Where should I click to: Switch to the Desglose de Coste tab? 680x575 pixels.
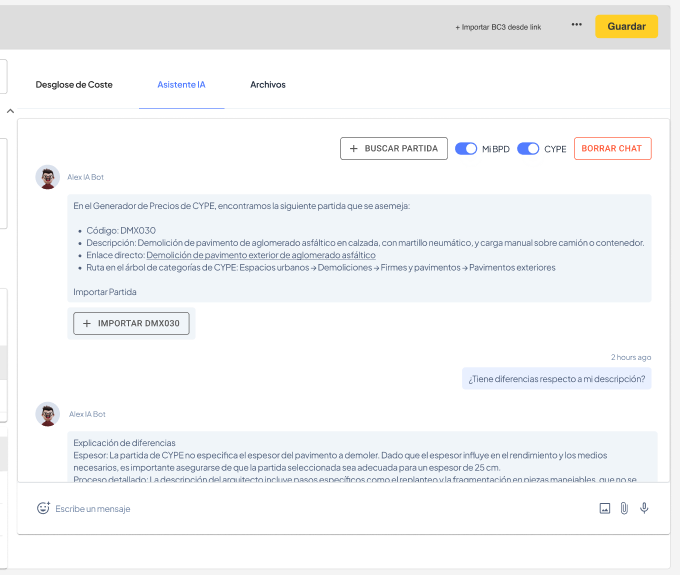(x=74, y=85)
